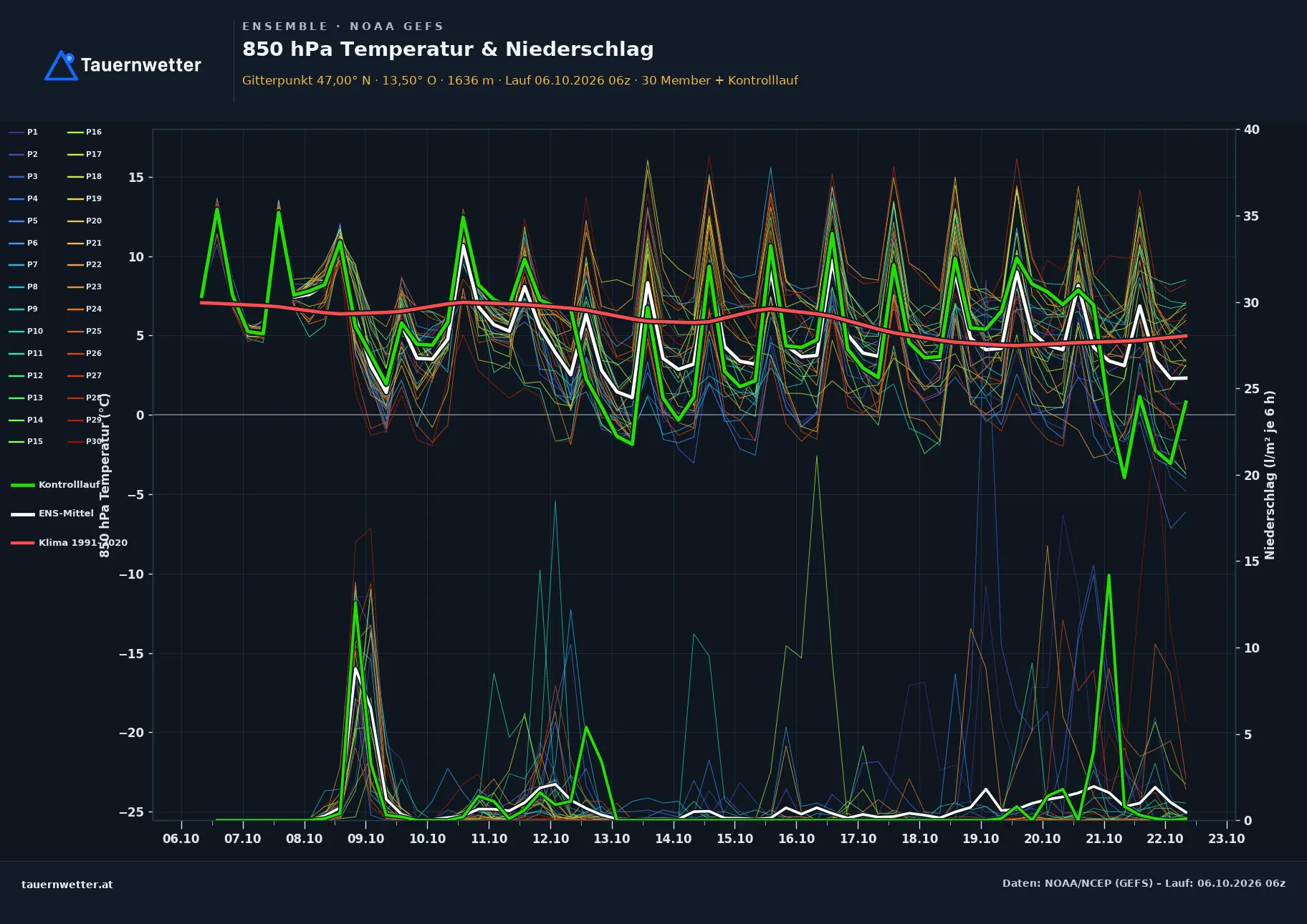Select the 23.10 date tick label

(1227, 839)
